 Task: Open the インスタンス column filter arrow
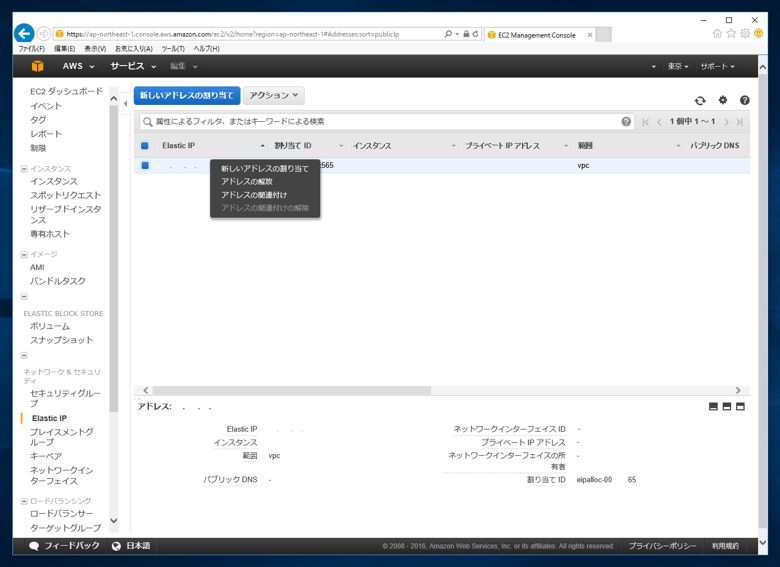click(454, 146)
